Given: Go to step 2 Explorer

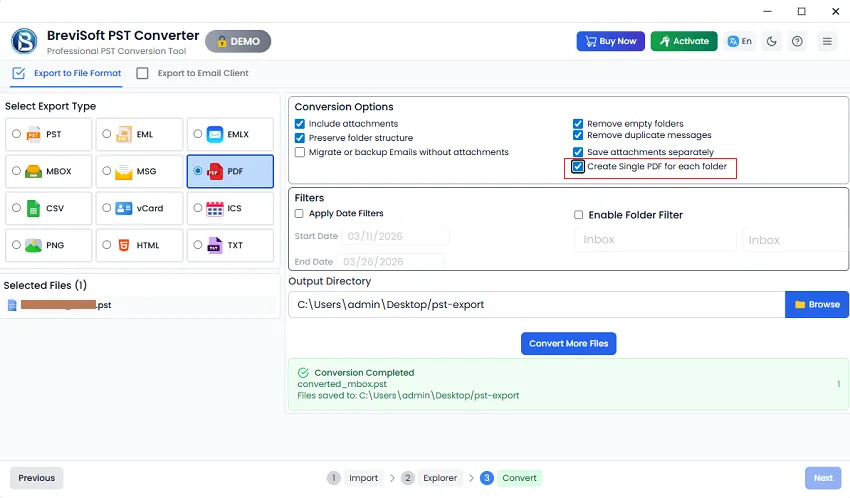Looking at the screenshot, I should (x=432, y=478).
